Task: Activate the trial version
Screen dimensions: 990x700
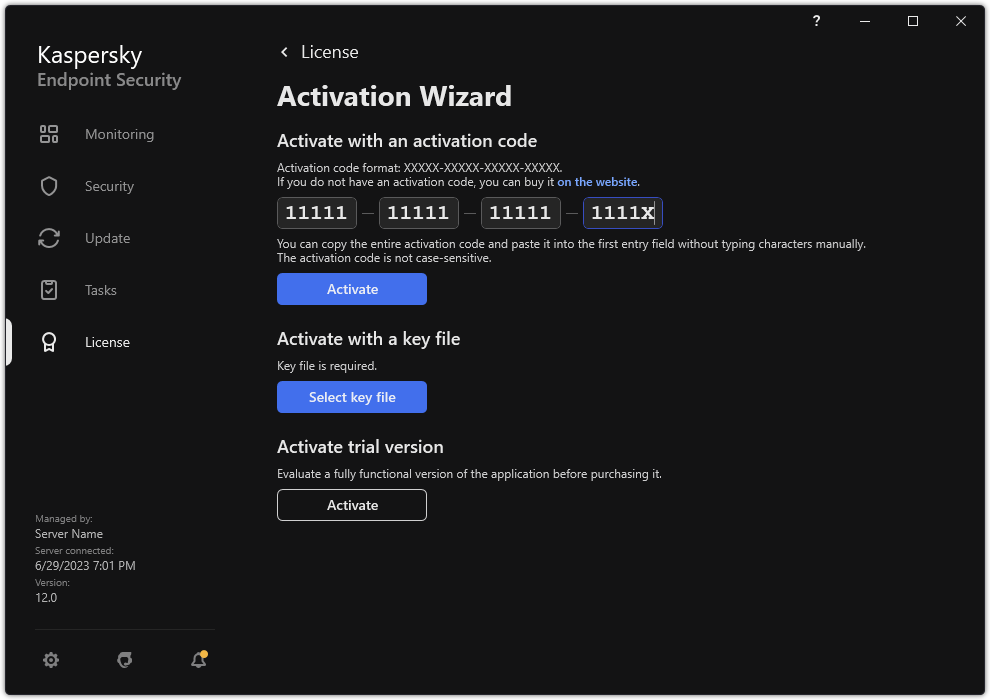Action: coord(352,505)
